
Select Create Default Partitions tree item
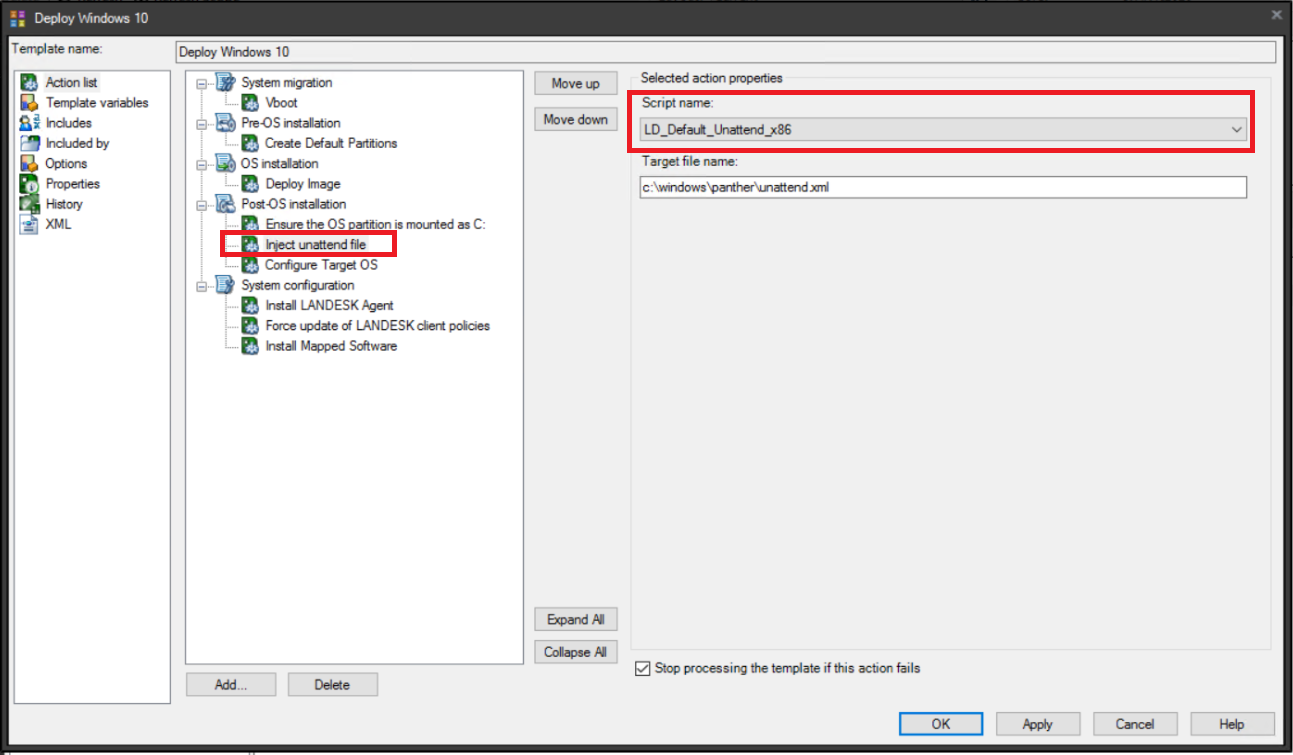coord(331,143)
